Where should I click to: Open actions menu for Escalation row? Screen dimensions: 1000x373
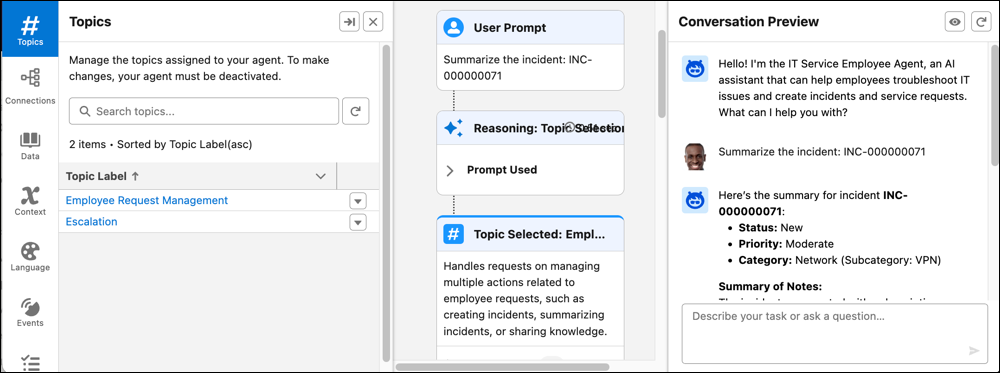pyautogui.click(x=358, y=223)
